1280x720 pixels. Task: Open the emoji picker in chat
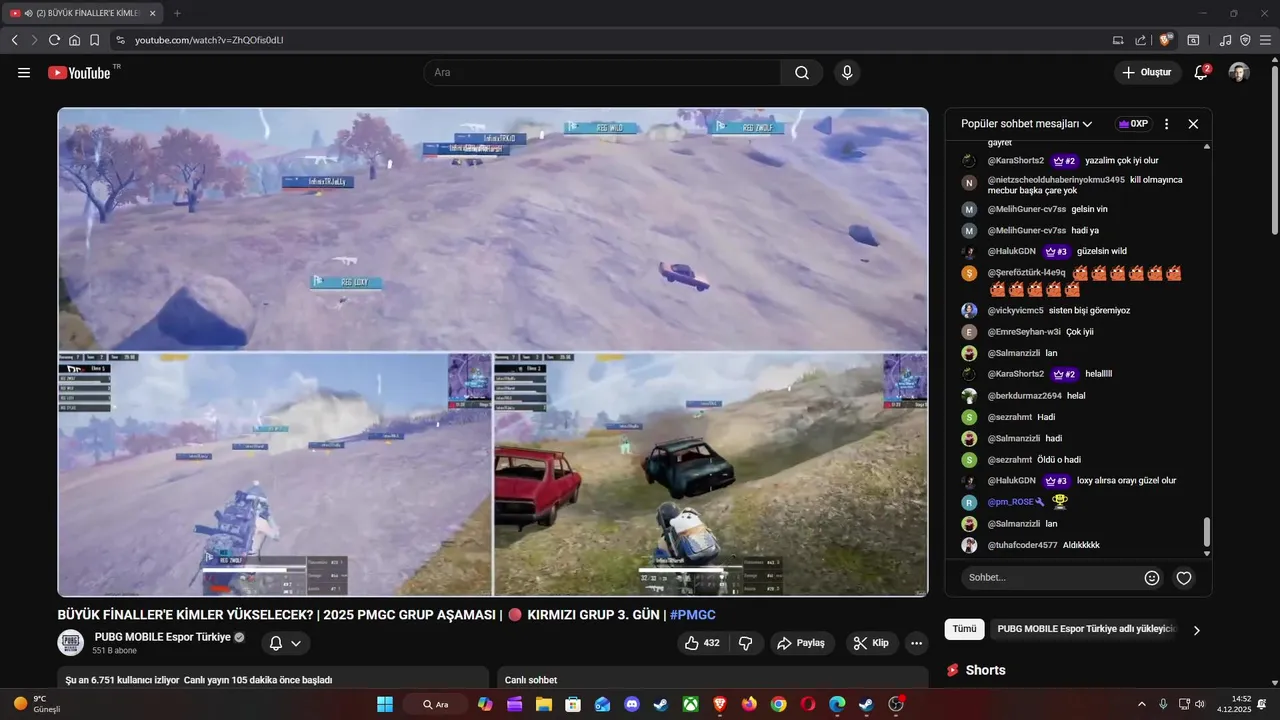click(x=1152, y=578)
